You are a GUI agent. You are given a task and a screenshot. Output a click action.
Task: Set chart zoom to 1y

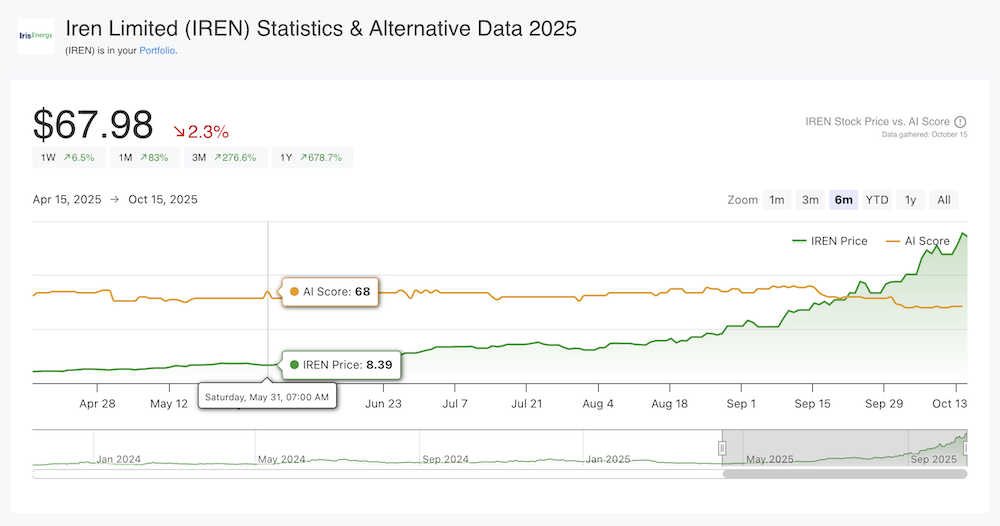(x=910, y=200)
